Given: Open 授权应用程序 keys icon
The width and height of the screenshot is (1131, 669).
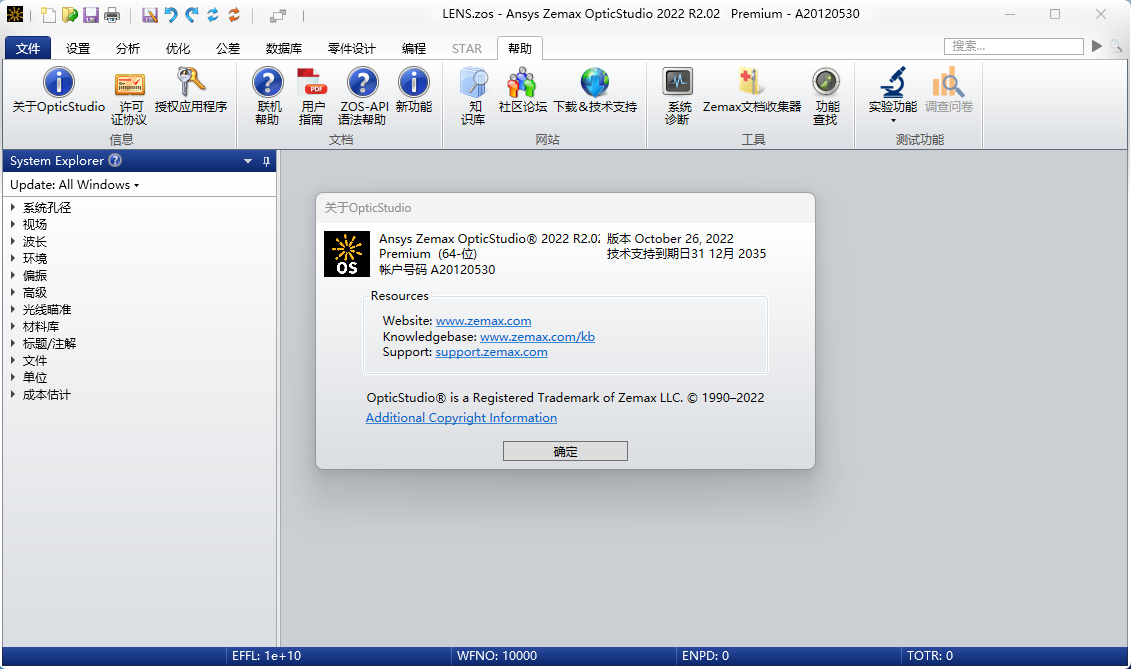Looking at the screenshot, I should 190,90.
